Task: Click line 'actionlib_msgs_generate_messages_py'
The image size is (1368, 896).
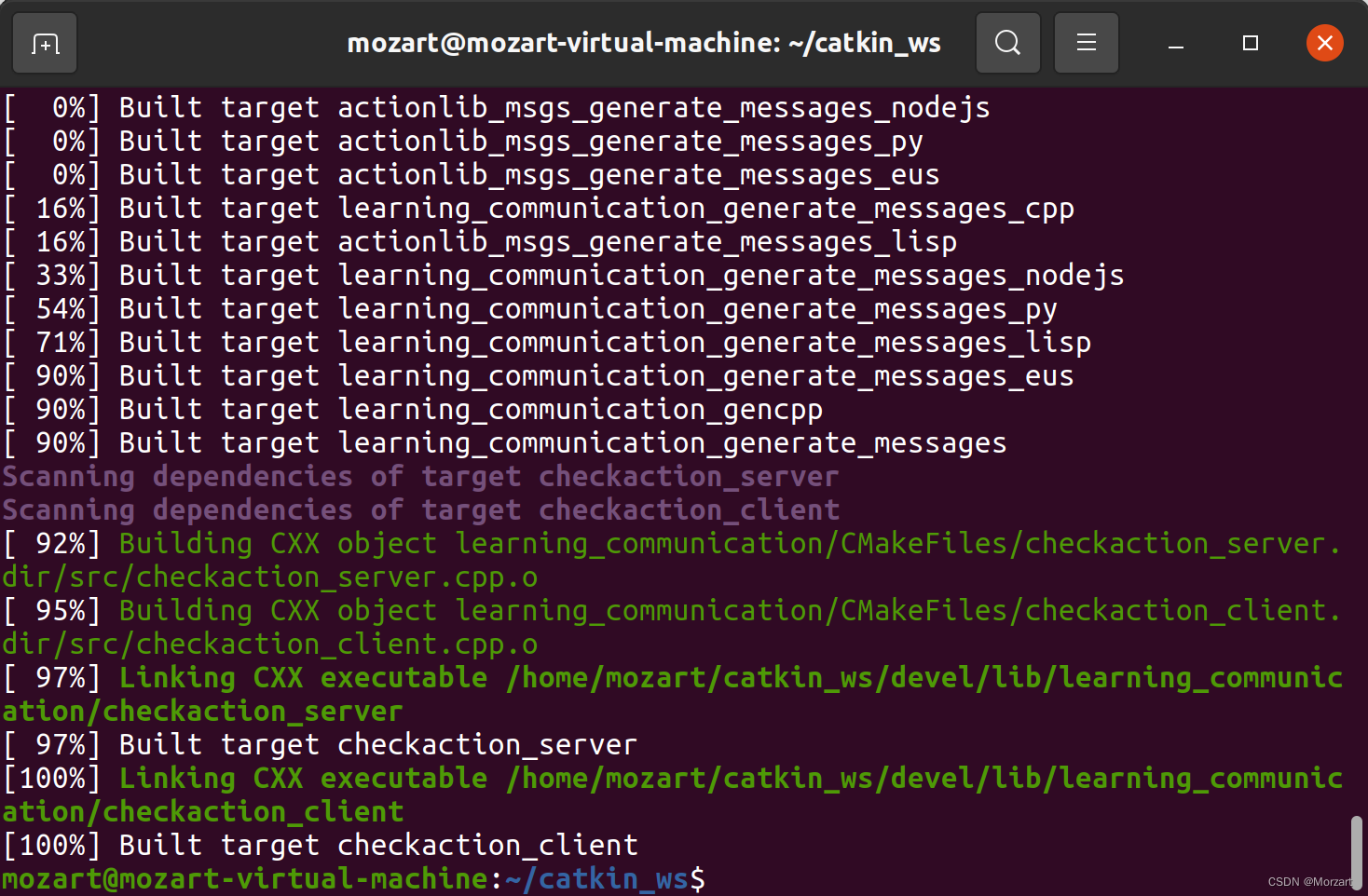Action: pyautogui.click(x=463, y=142)
